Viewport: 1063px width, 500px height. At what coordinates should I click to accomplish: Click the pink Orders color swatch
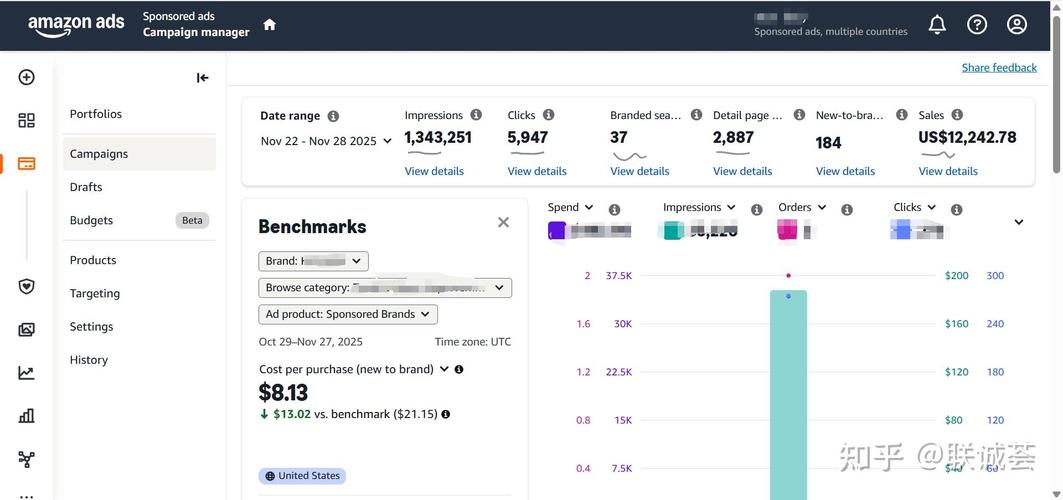point(787,231)
